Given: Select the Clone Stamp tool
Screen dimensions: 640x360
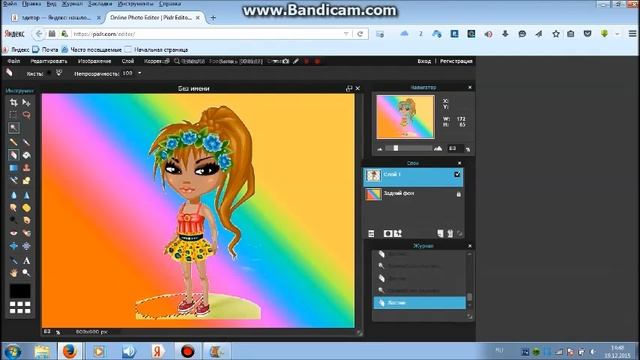Looking at the screenshot, I should tap(27, 168).
